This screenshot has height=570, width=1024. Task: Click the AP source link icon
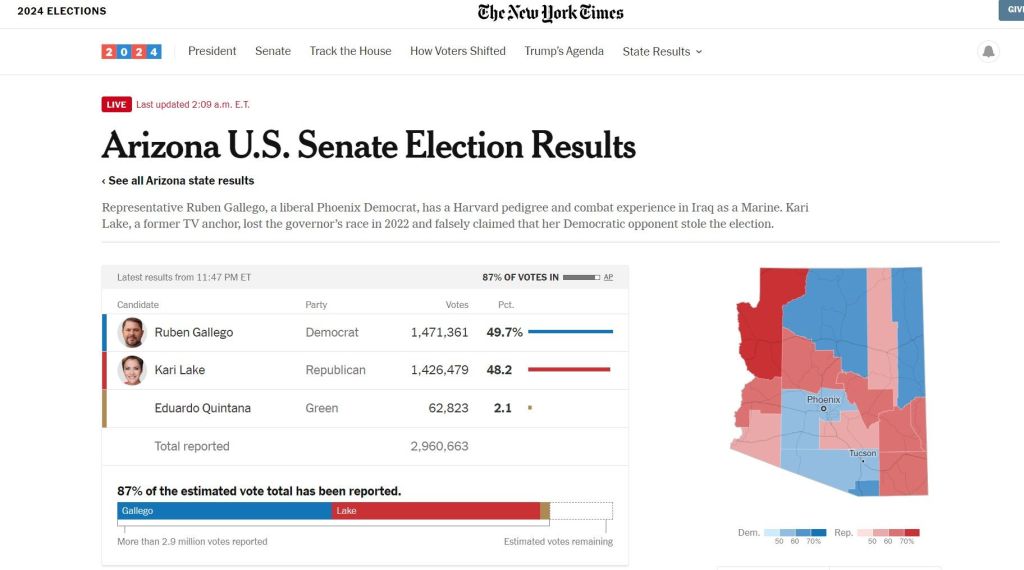608,277
